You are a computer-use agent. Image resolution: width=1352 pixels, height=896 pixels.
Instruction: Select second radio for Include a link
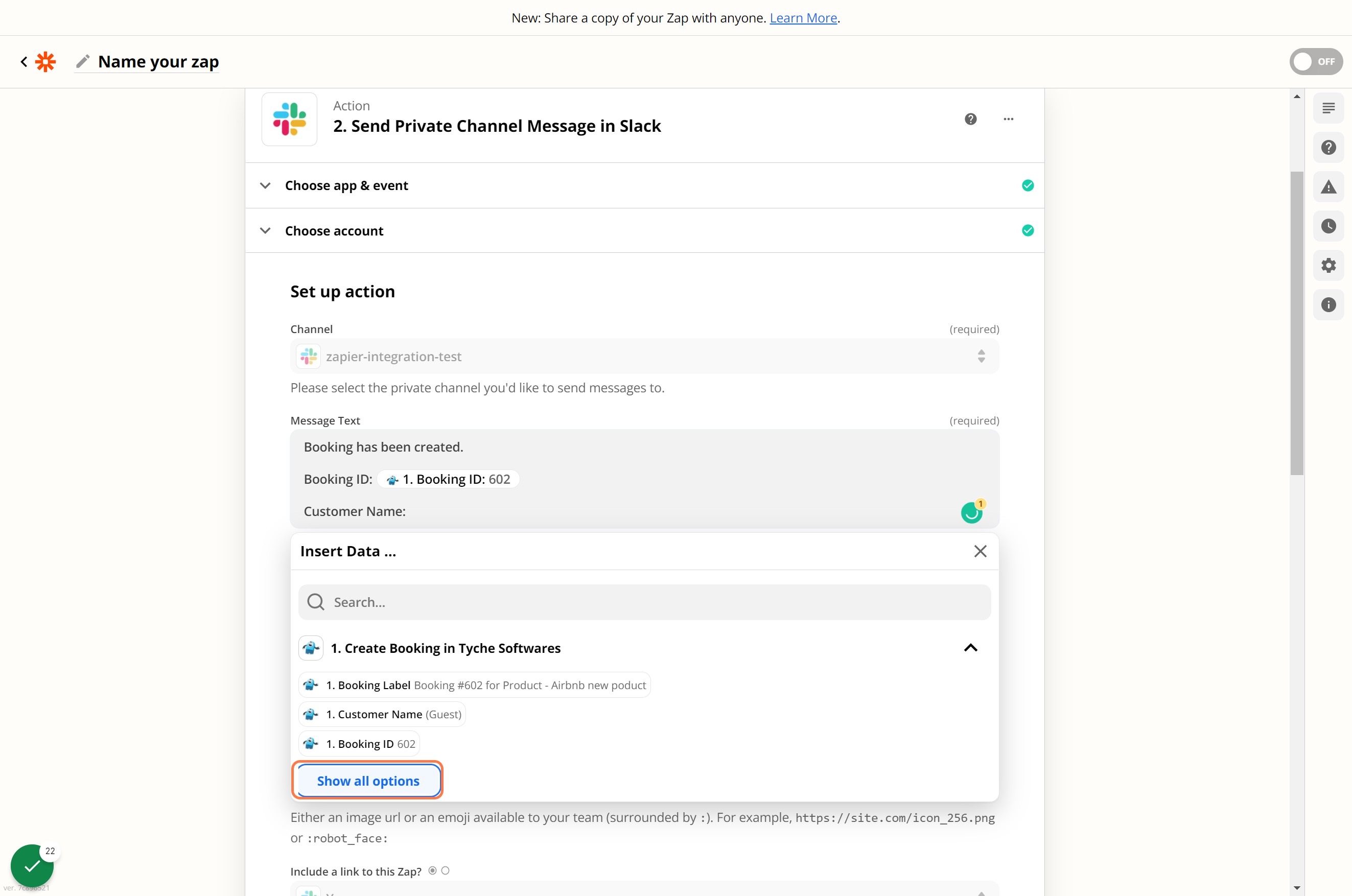(x=445, y=870)
